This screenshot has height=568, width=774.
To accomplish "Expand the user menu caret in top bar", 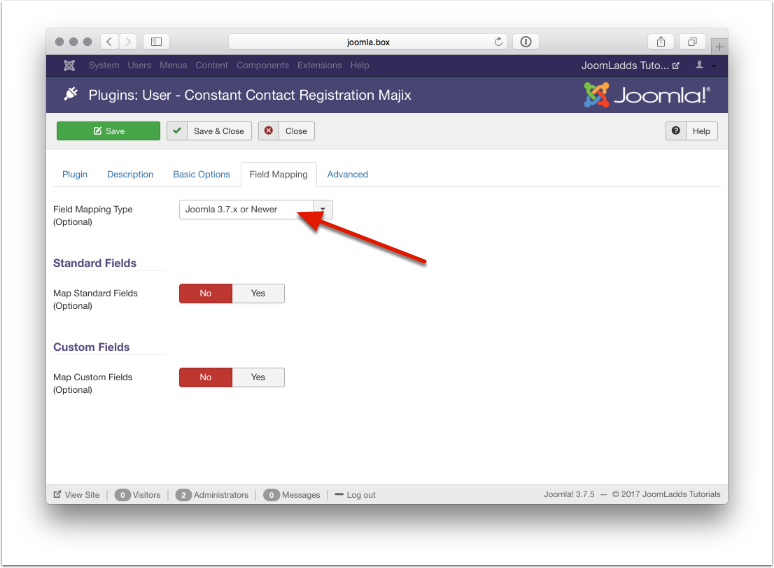I will (714, 66).
